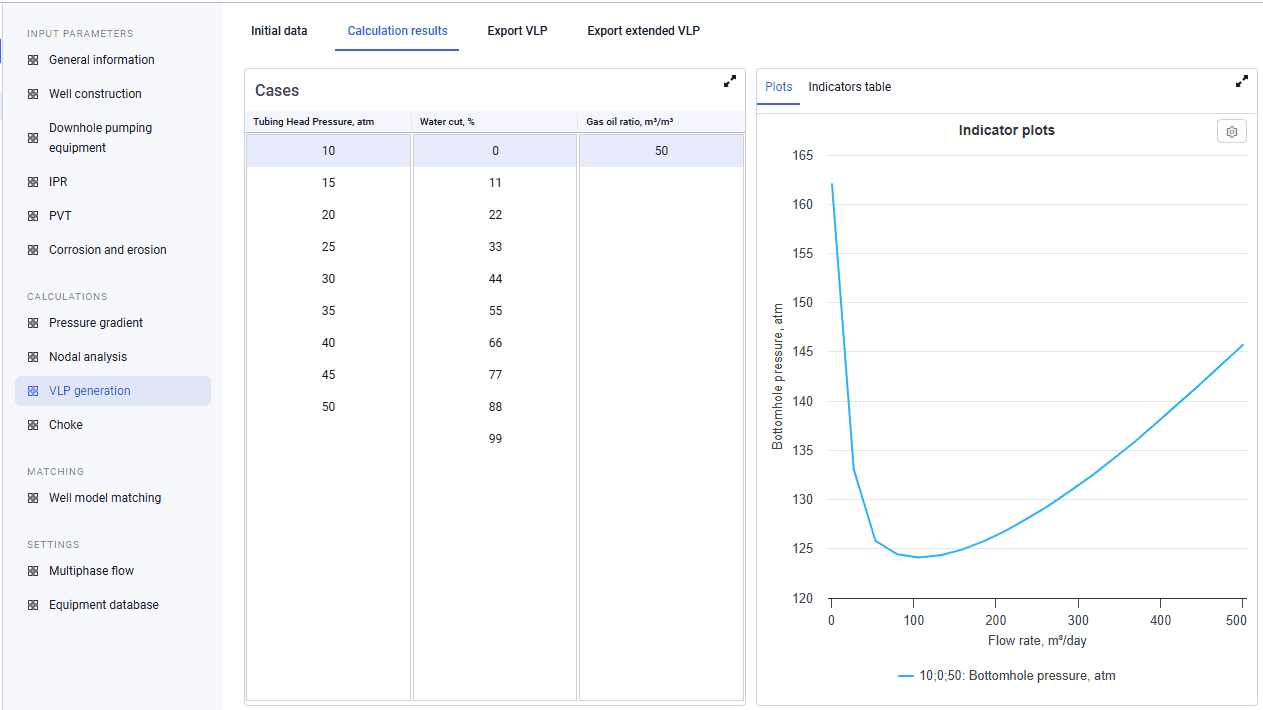Image resolution: width=1263 pixels, height=710 pixels.
Task: Click the Nodal analysis sidebar icon
Action: (x=33, y=357)
